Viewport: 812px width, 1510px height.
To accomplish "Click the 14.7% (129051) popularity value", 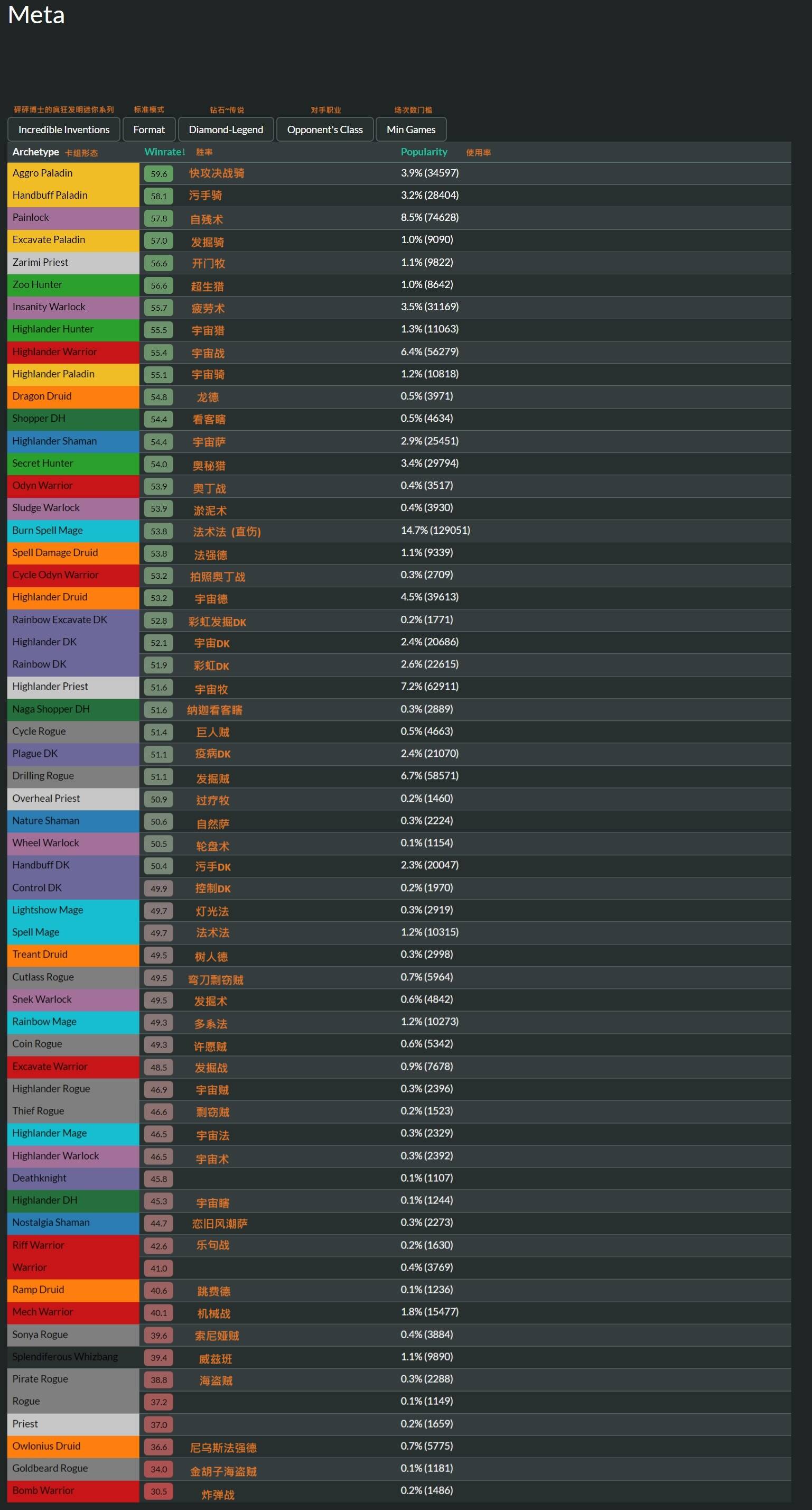I will (435, 531).
